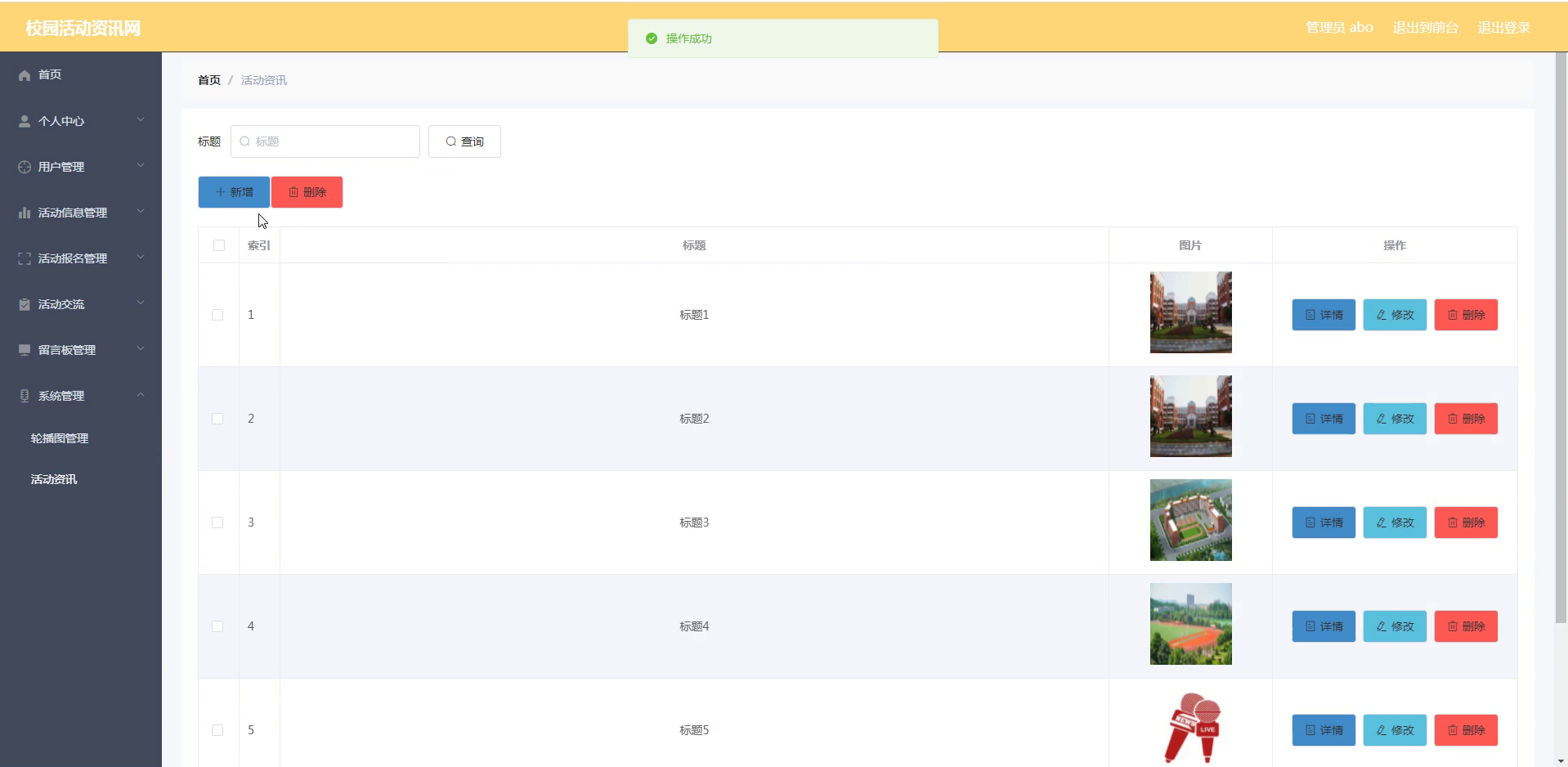Click the red bulk 删除 button
Viewport: 1568px width, 767px height.
[x=307, y=192]
